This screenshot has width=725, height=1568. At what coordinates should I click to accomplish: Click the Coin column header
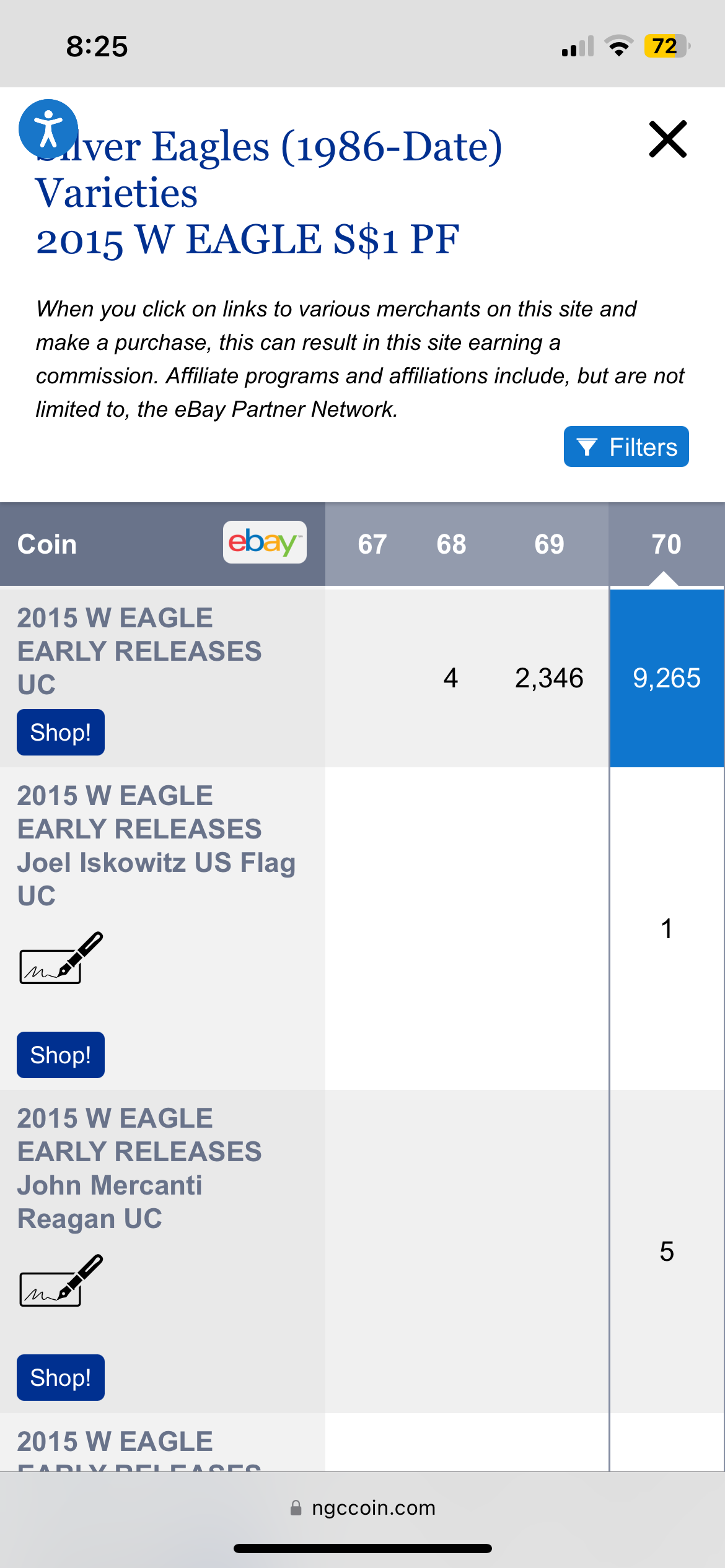tap(47, 544)
